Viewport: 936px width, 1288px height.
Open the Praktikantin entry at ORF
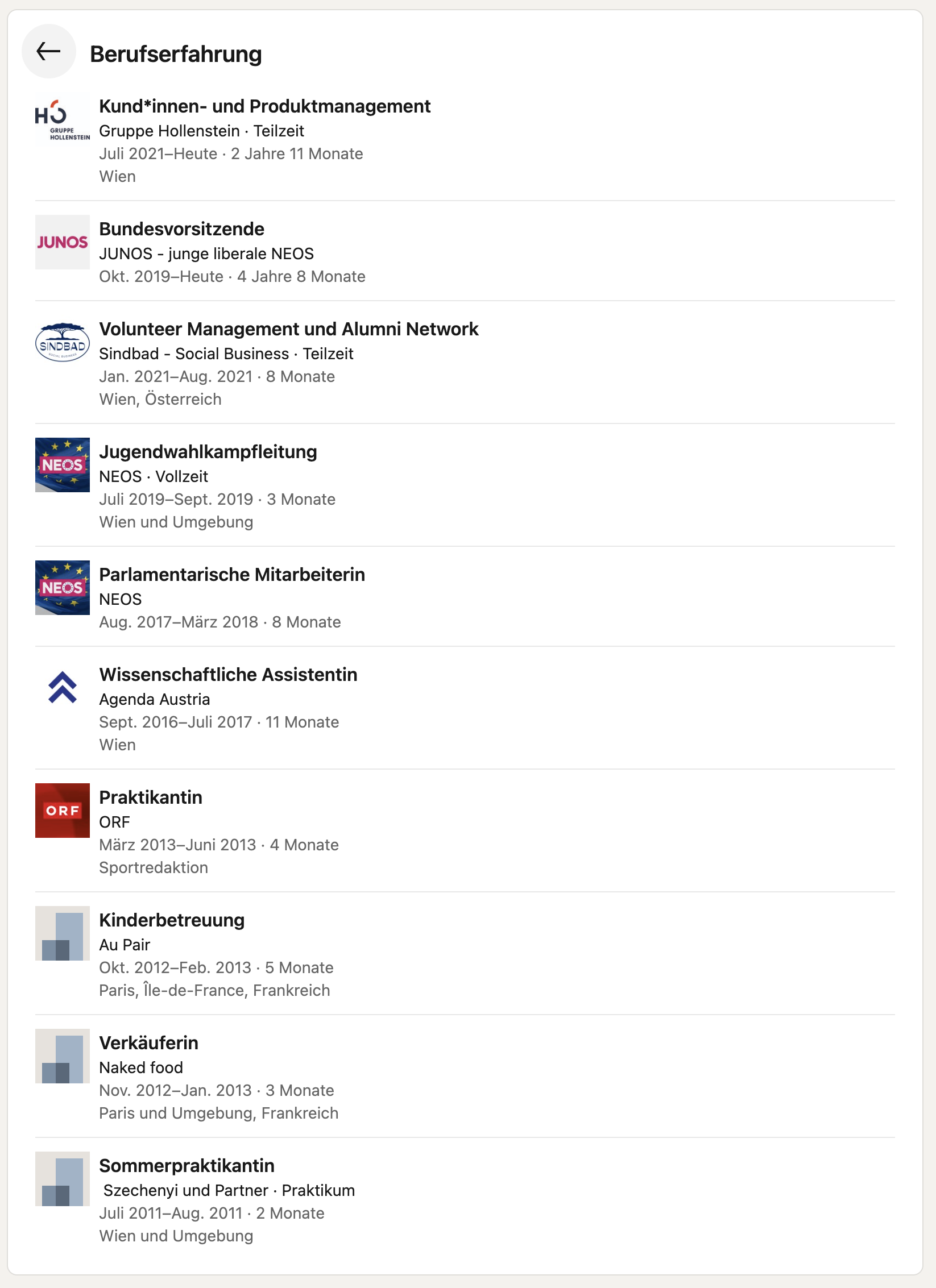(x=151, y=797)
